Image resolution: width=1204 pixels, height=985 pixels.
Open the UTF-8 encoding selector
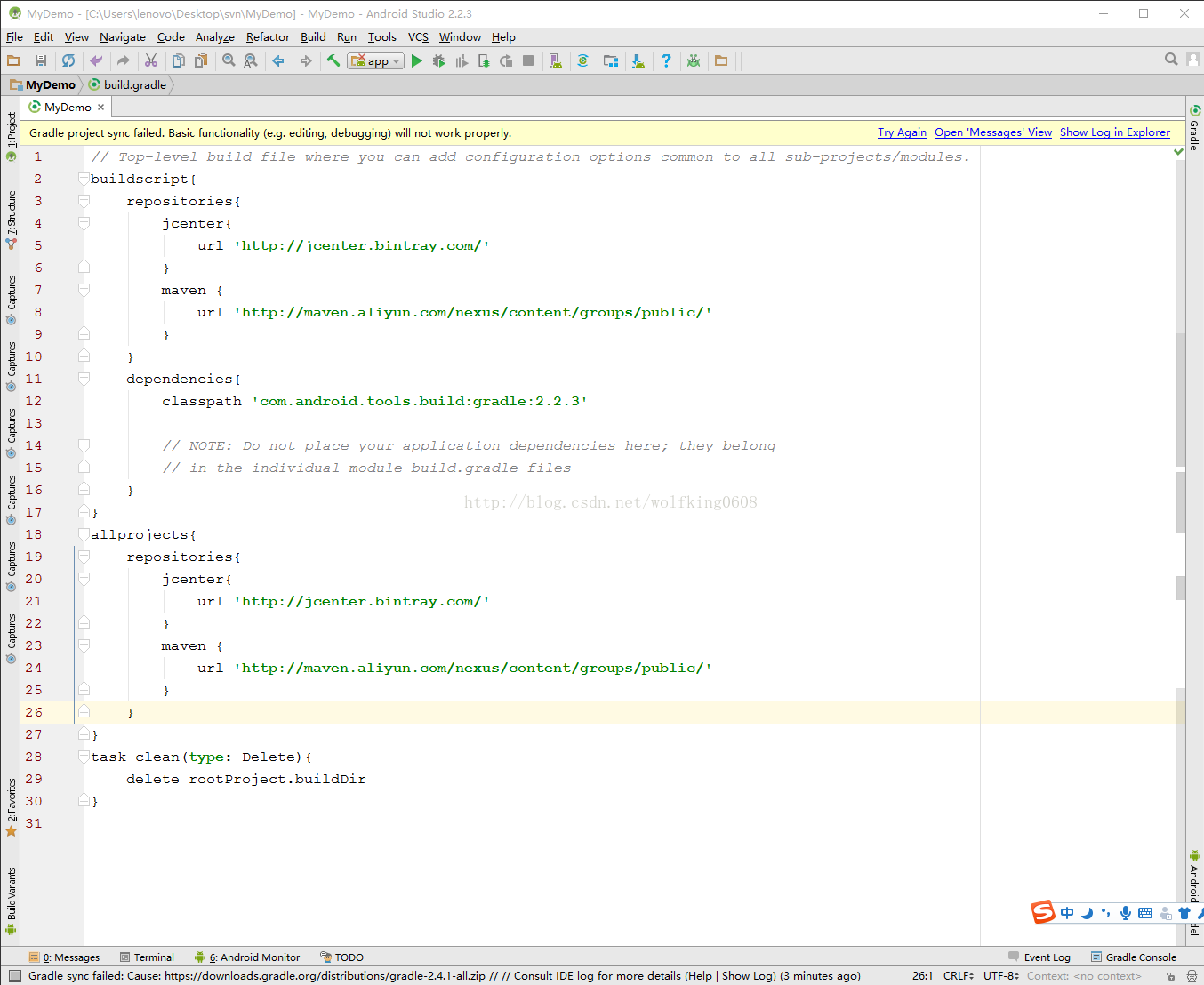click(1001, 976)
